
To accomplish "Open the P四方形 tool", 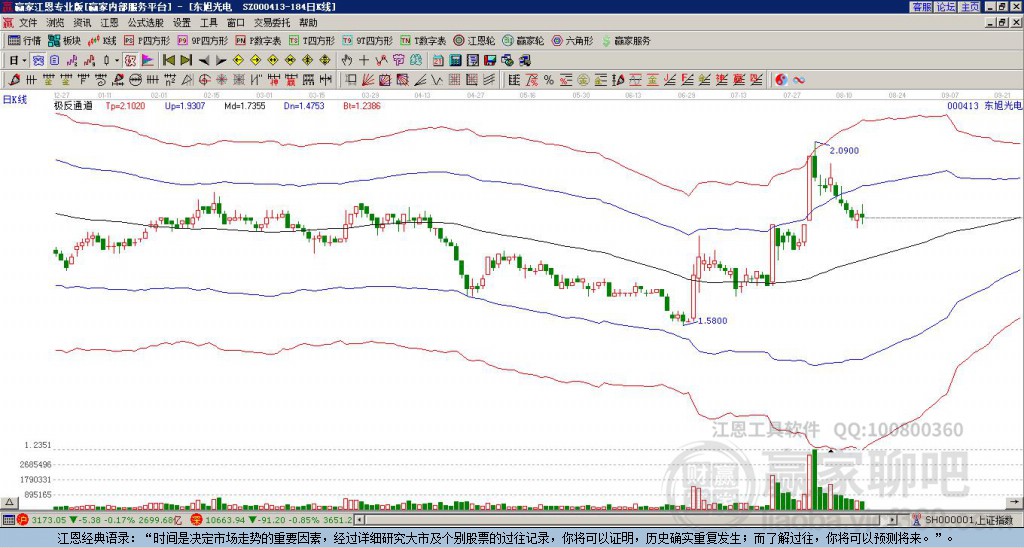I will (x=147, y=40).
